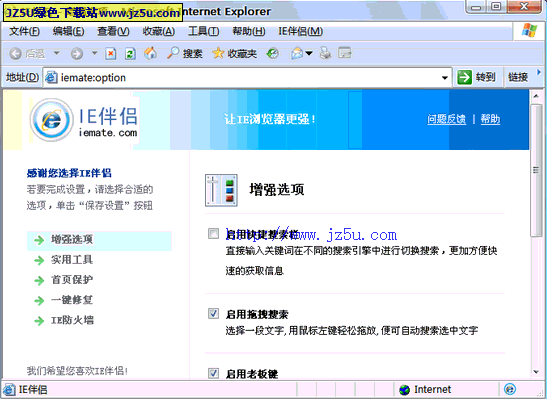The width and height of the screenshot is (547, 399).
Task: Click the green arrow next to 实用工具
Action: pyautogui.click(x=39, y=260)
